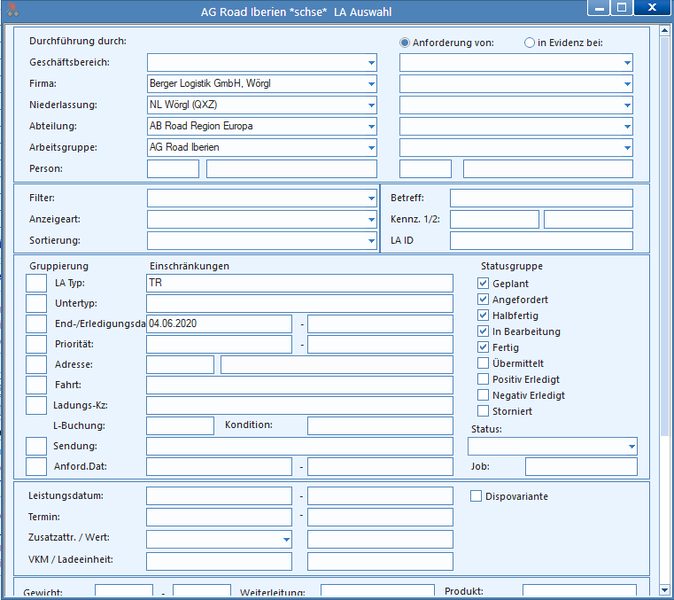The width and height of the screenshot is (674, 600).
Task: Expand the Arbeitsgruppe dropdown
Action: click(x=371, y=147)
